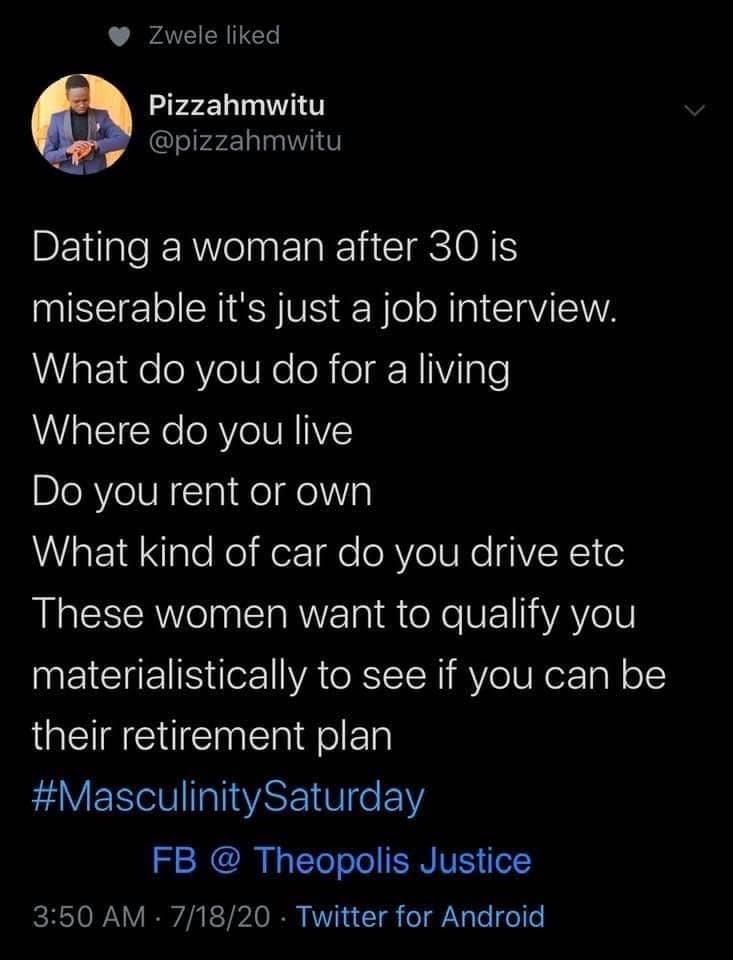Click the line 'Dating a woman after 30 is'

[x=275, y=247]
